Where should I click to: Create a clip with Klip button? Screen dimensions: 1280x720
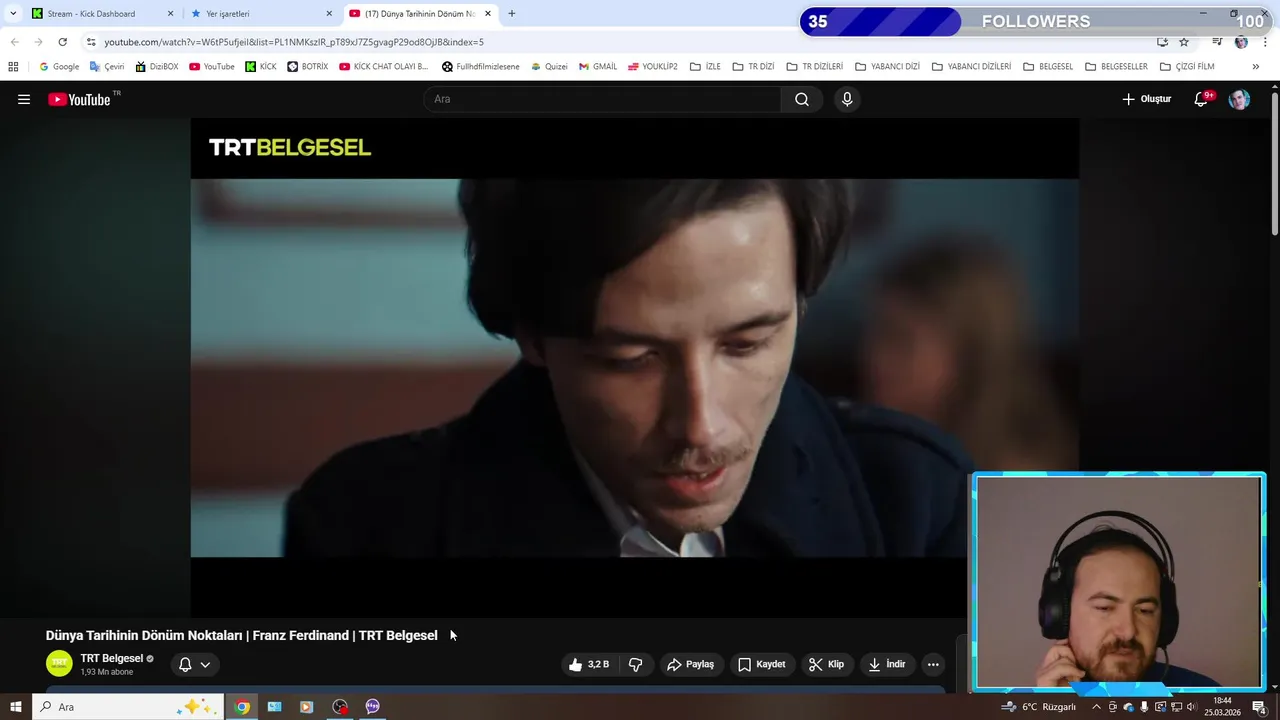pyautogui.click(x=826, y=664)
